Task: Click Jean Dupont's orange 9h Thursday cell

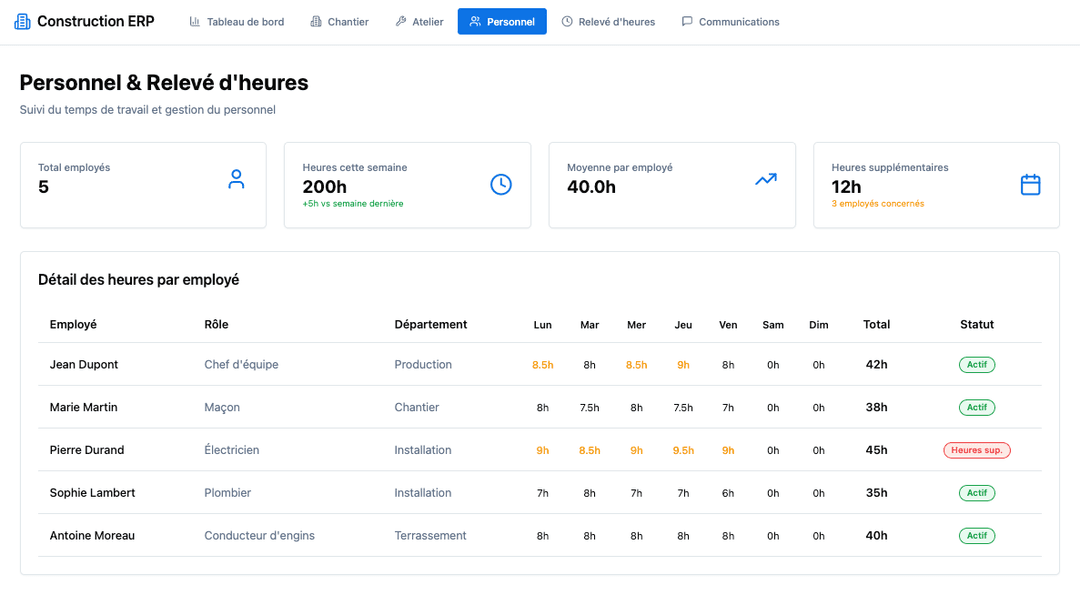Action: [683, 365]
